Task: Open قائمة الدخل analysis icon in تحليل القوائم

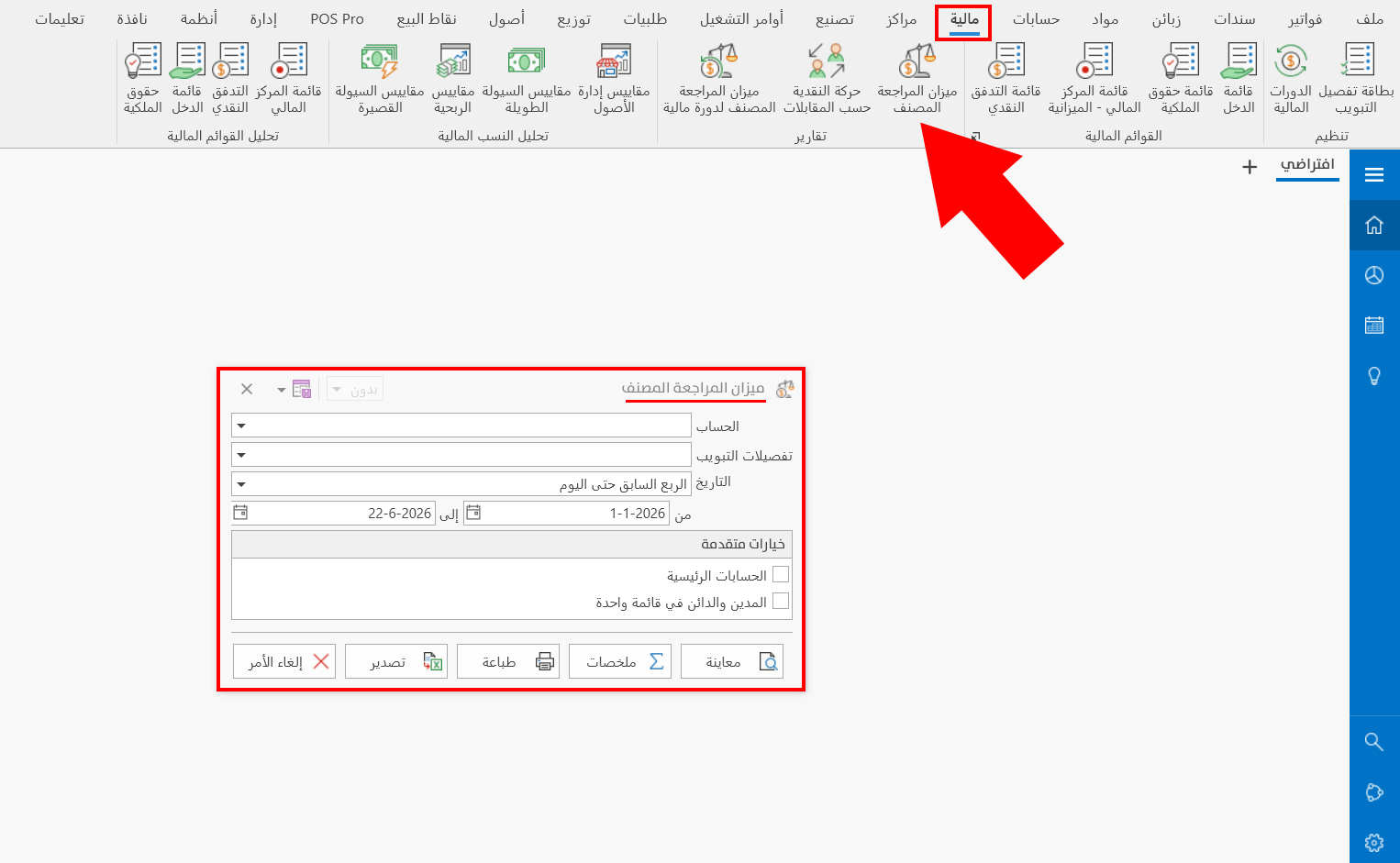Action: 187,79
